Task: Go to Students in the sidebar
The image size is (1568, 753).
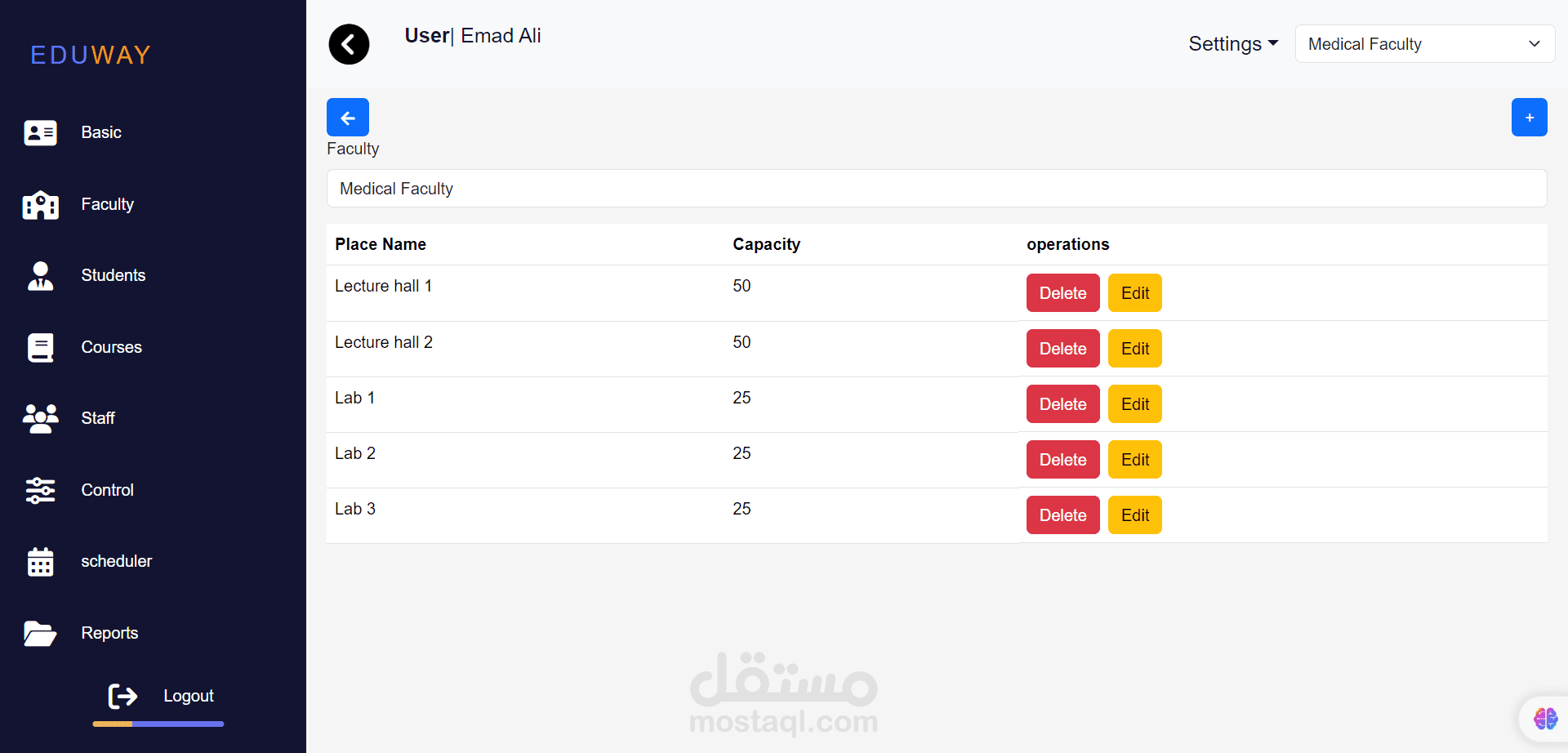Action: [x=114, y=275]
